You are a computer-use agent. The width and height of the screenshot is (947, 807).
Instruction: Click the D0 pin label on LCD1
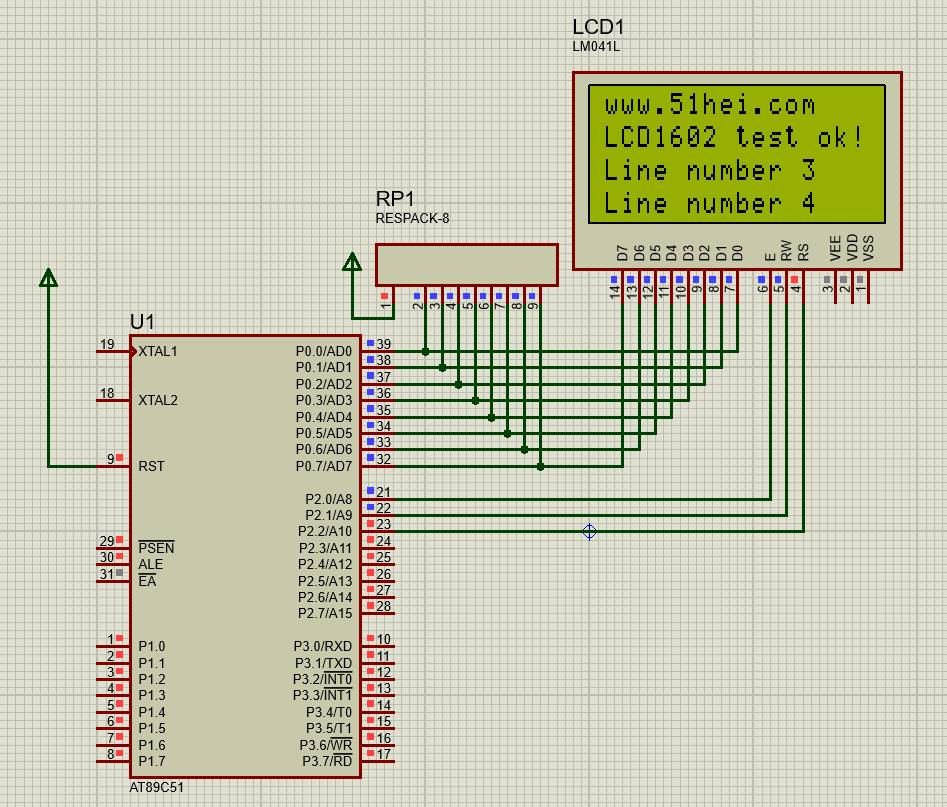(737, 252)
